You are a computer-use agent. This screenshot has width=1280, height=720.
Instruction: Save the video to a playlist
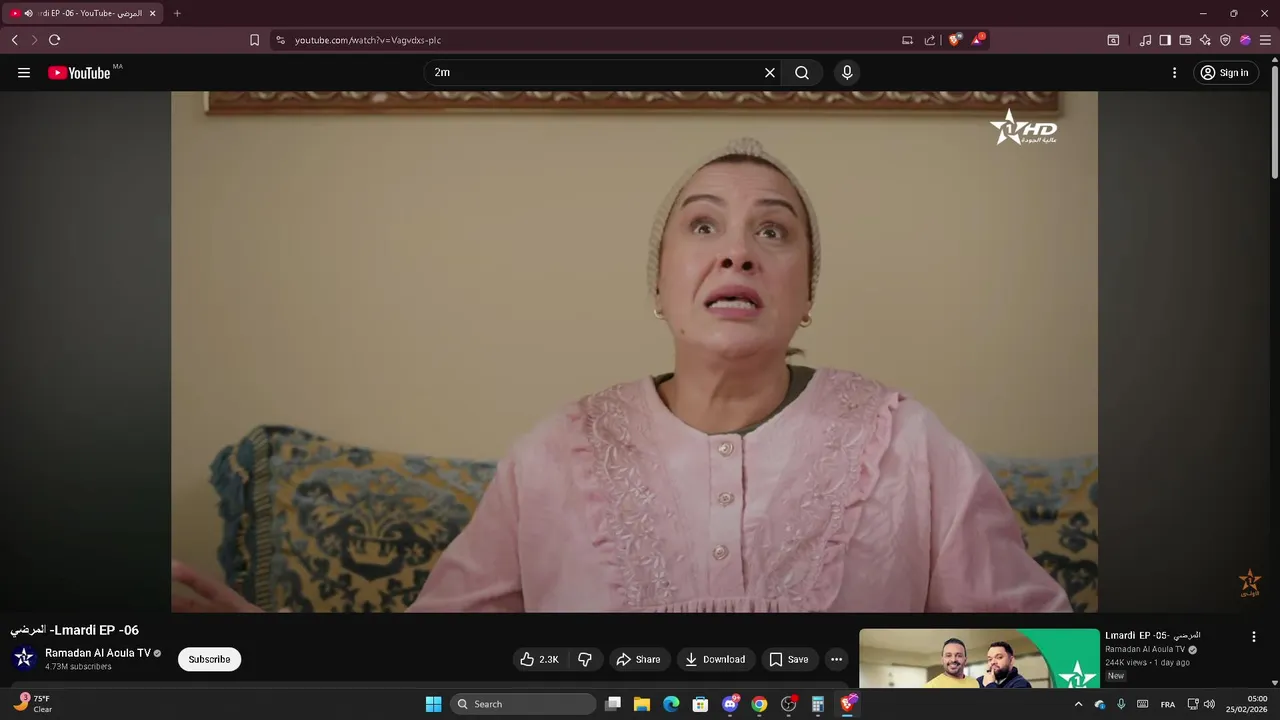(x=789, y=659)
